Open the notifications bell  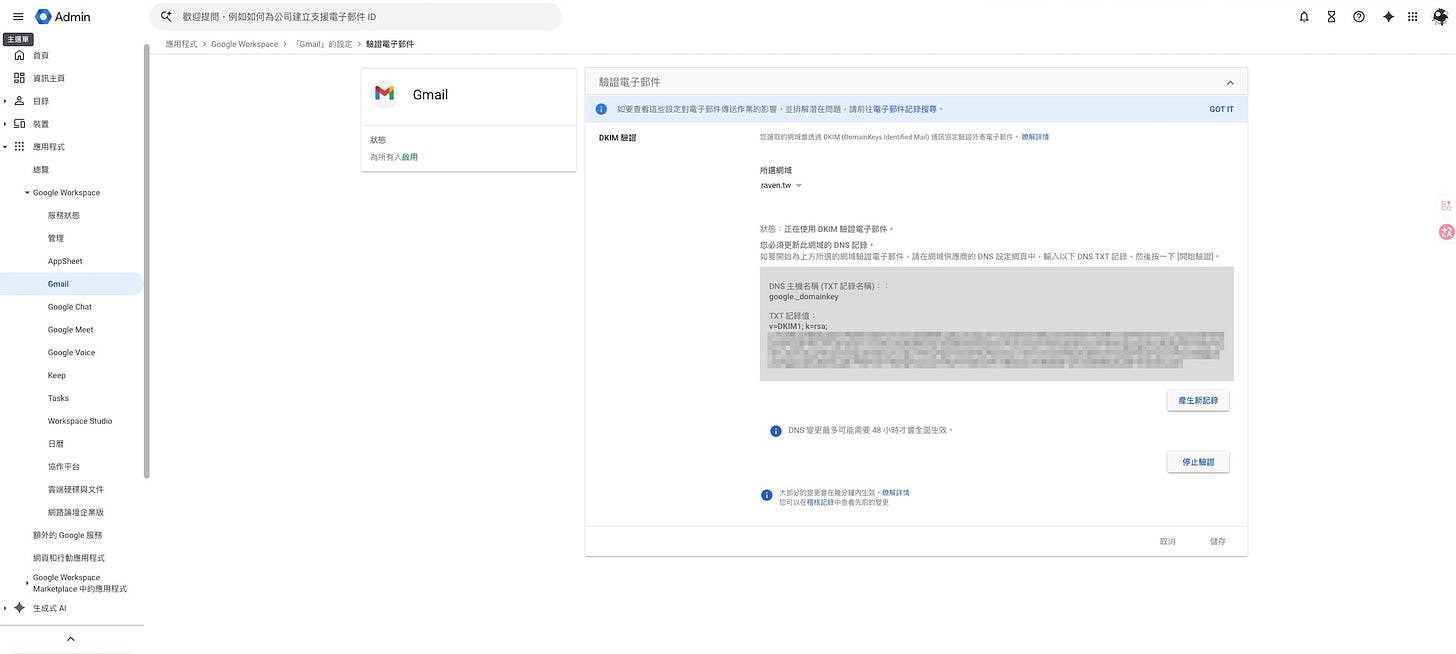pyautogui.click(x=1304, y=16)
